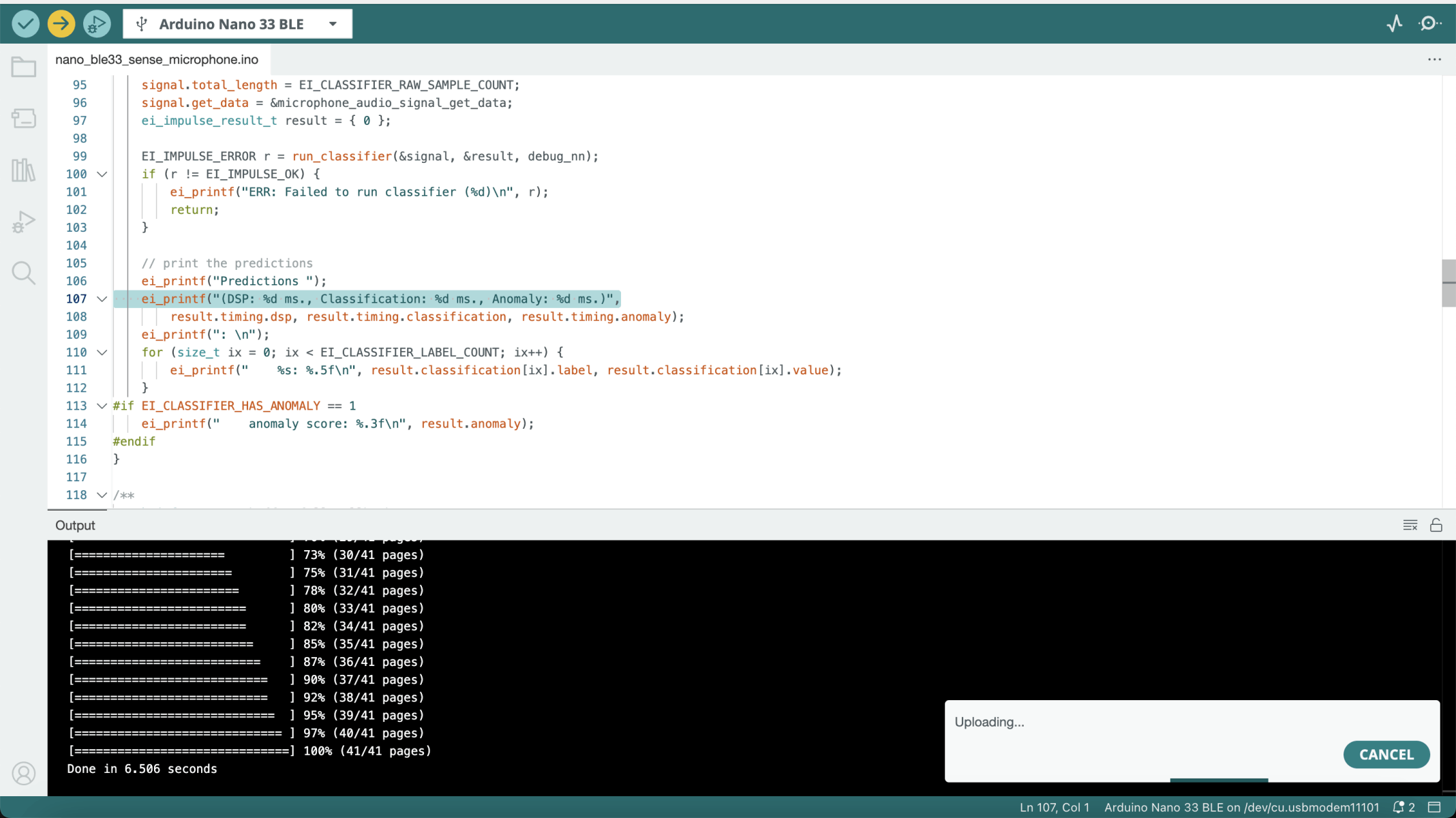Click the Upload arrow button
Image resolution: width=1456 pixels, height=818 pixels.
point(61,24)
